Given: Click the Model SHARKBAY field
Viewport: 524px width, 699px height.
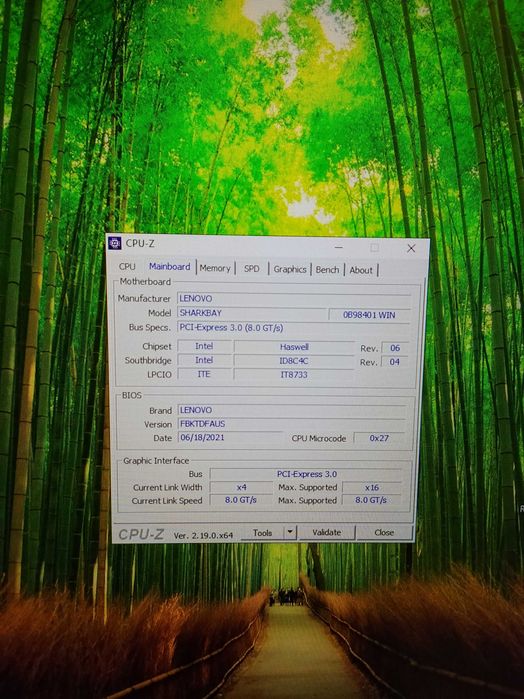Looking at the screenshot, I should (x=252, y=313).
